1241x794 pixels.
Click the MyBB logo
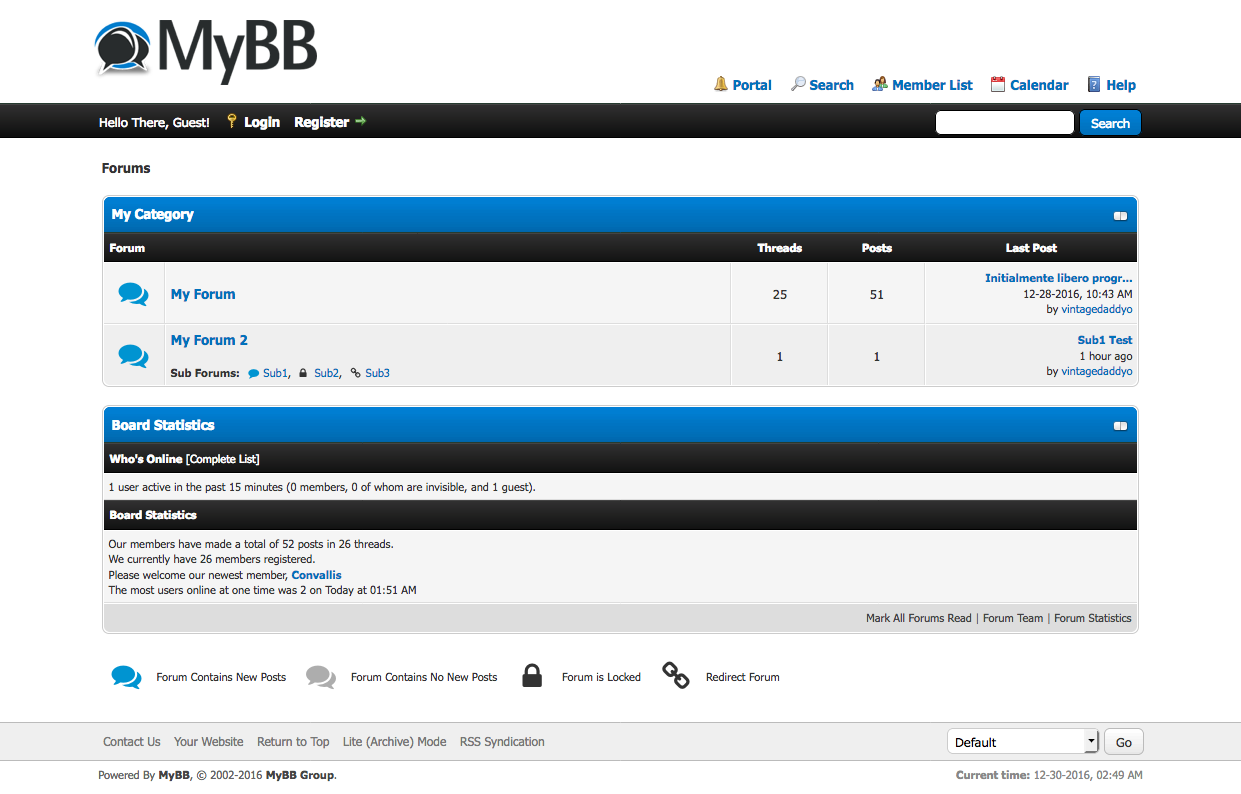(206, 50)
